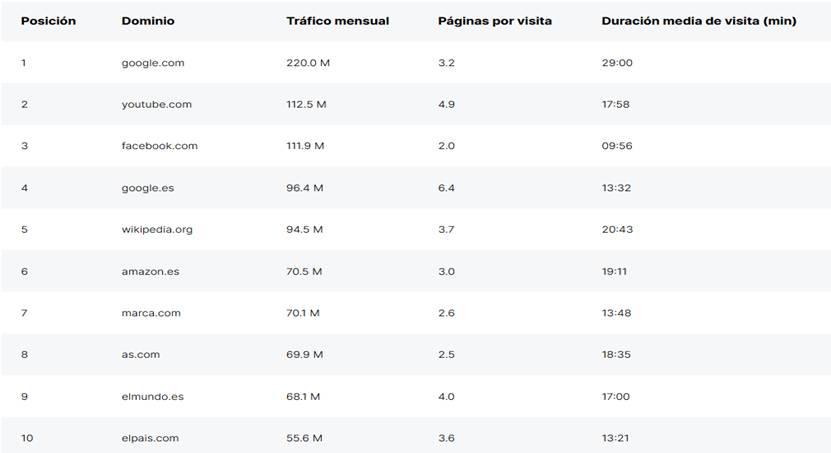Open the elpais.com domain entry
Image resolution: width=831 pixels, height=453 pixels.
click(x=150, y=438)
